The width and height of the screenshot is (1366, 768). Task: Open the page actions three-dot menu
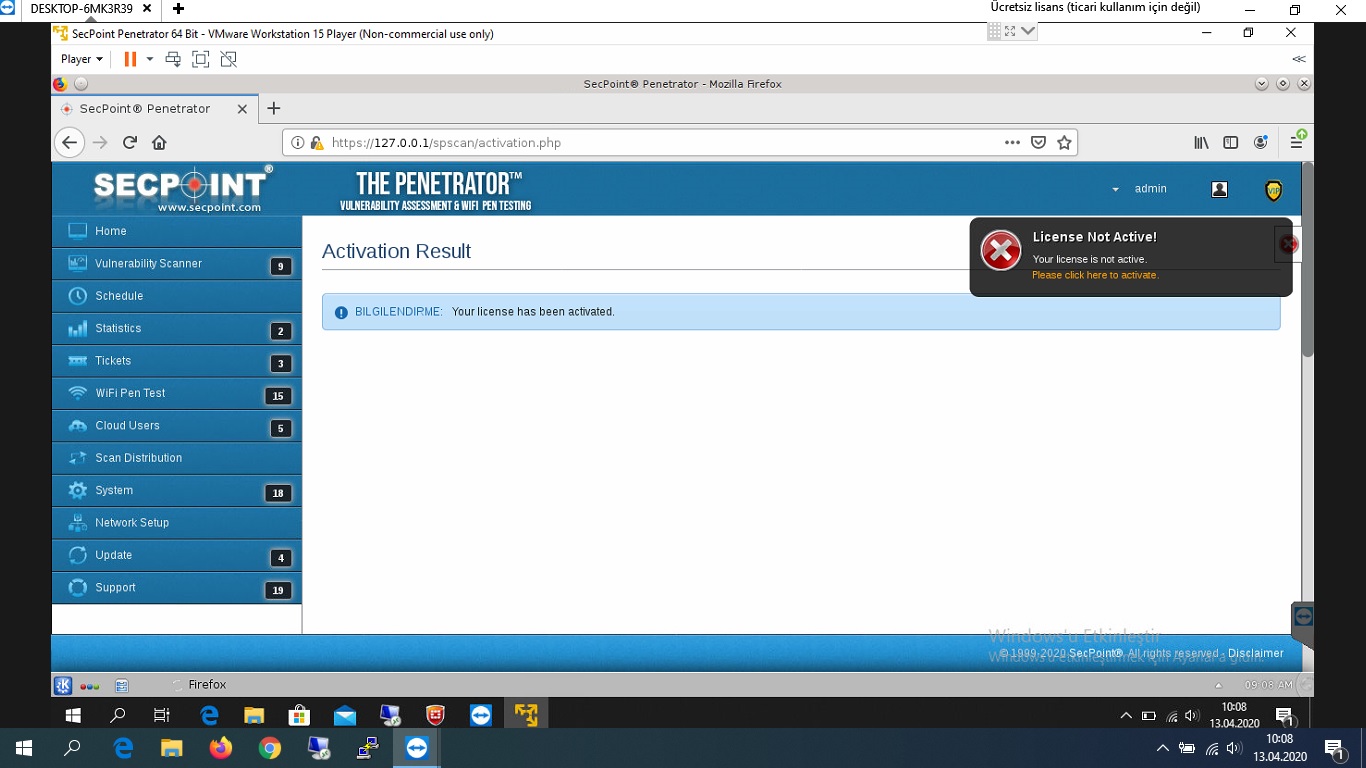coord(1012,143)
